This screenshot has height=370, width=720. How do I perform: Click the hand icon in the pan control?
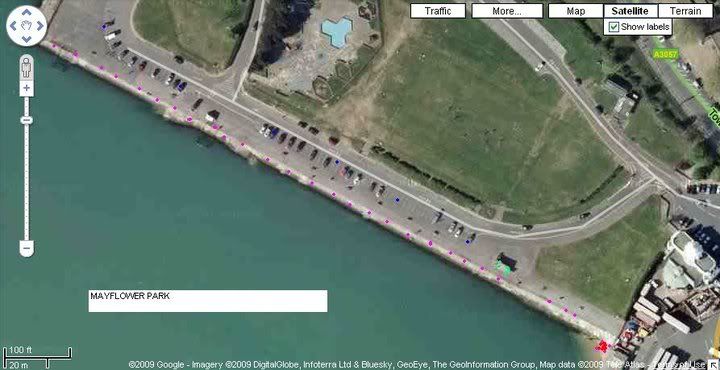[27, 26]
